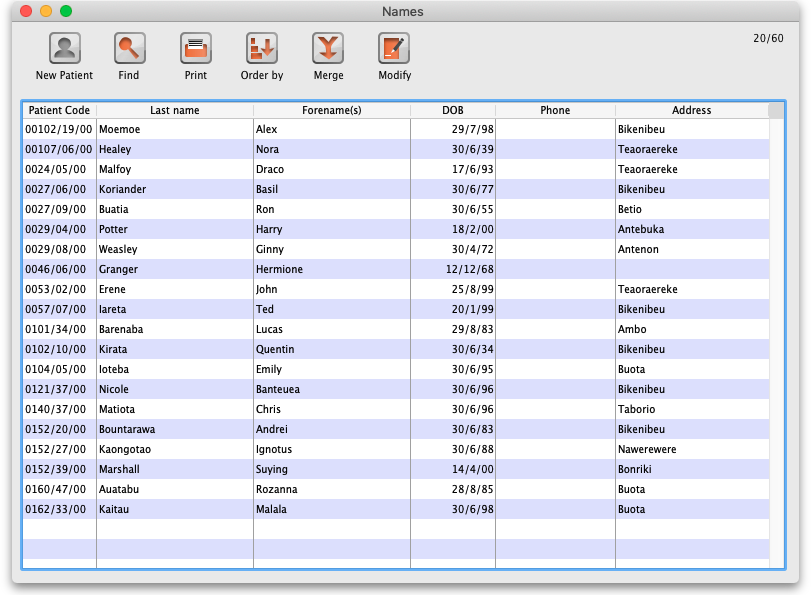Click the Merge icon

[x=328, y=48]
